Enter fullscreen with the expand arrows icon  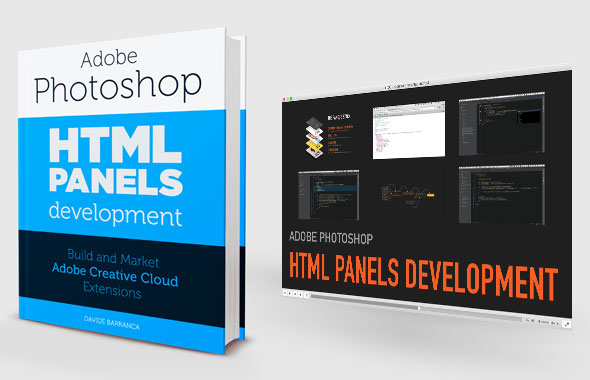click(x=567, y=324)
